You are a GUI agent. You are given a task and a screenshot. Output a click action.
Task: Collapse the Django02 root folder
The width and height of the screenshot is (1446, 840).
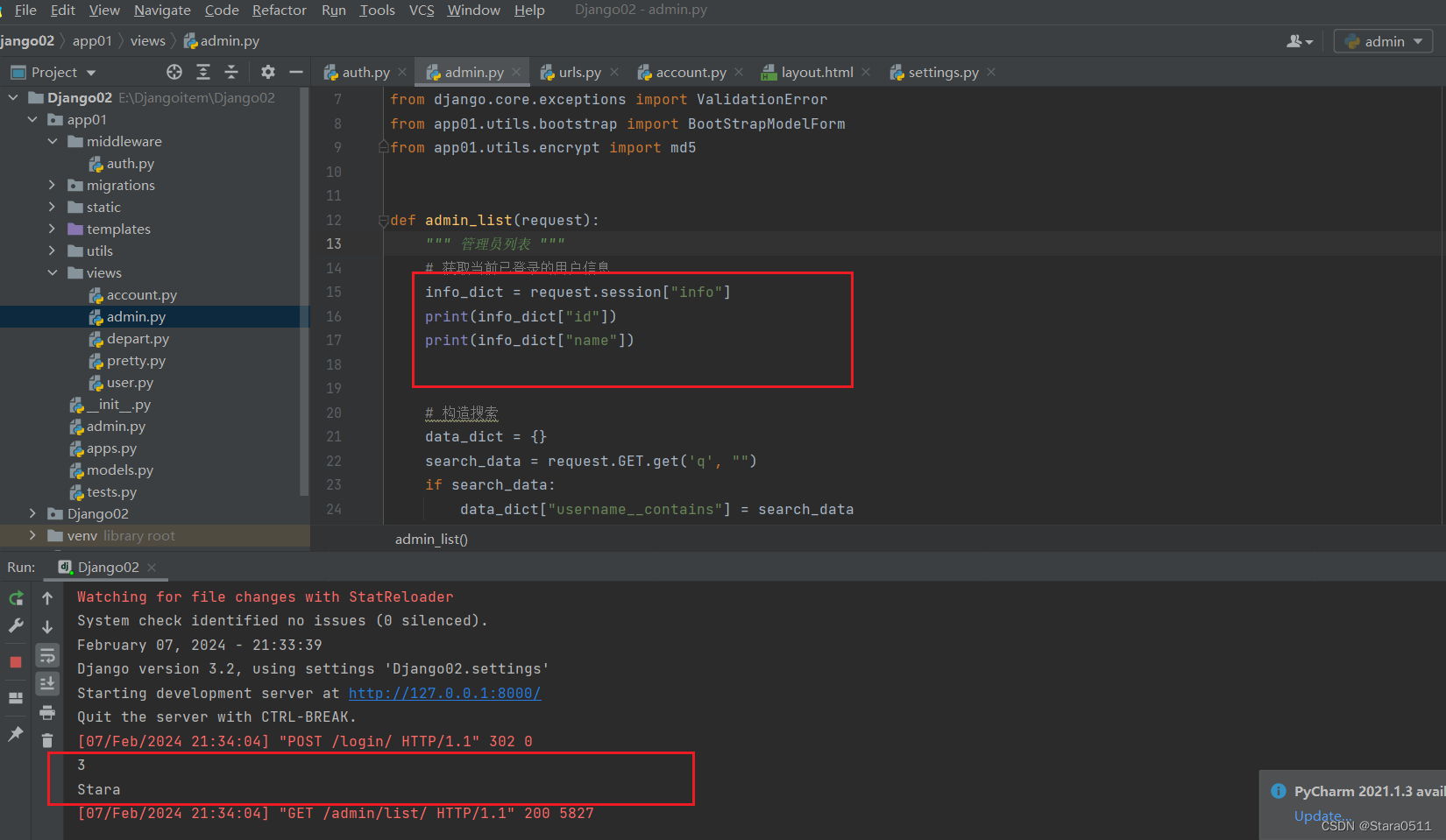[x=13, y=97]
